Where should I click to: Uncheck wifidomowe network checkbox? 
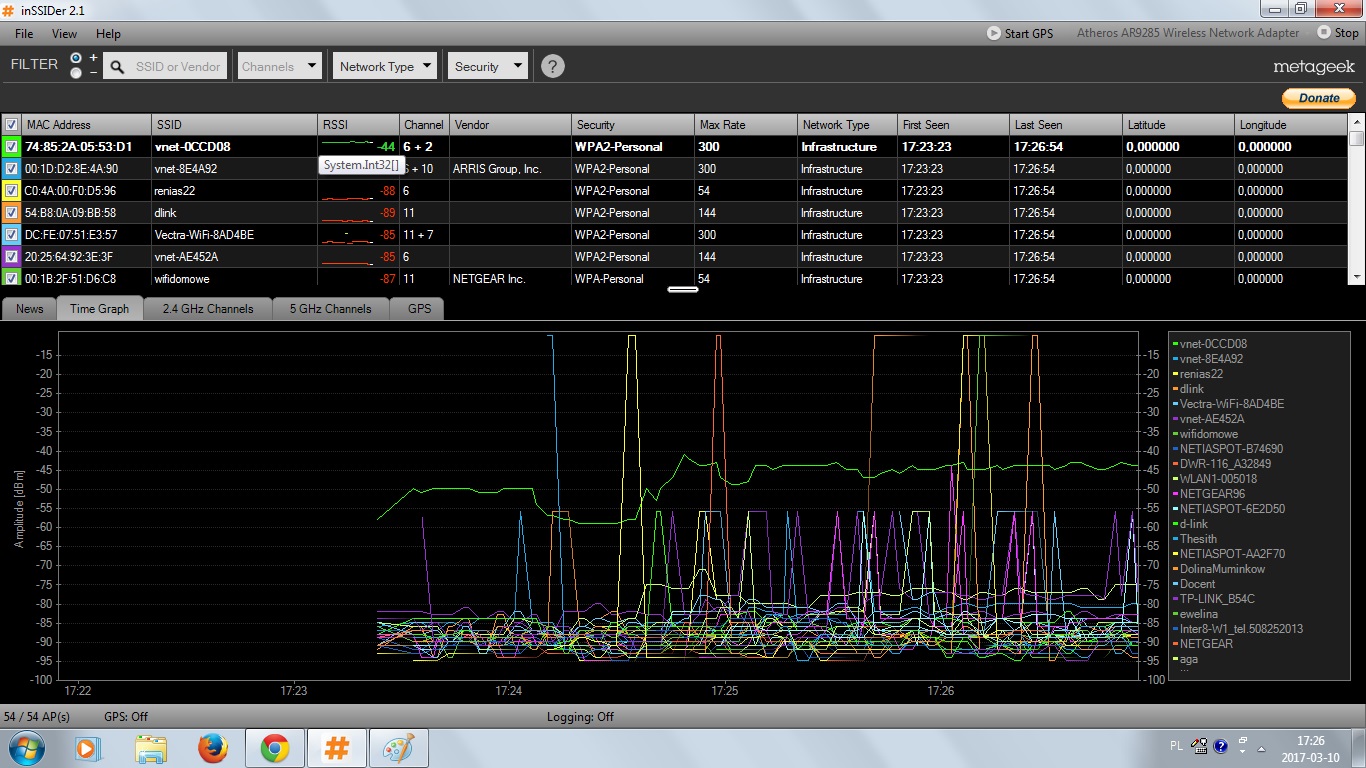11,278
